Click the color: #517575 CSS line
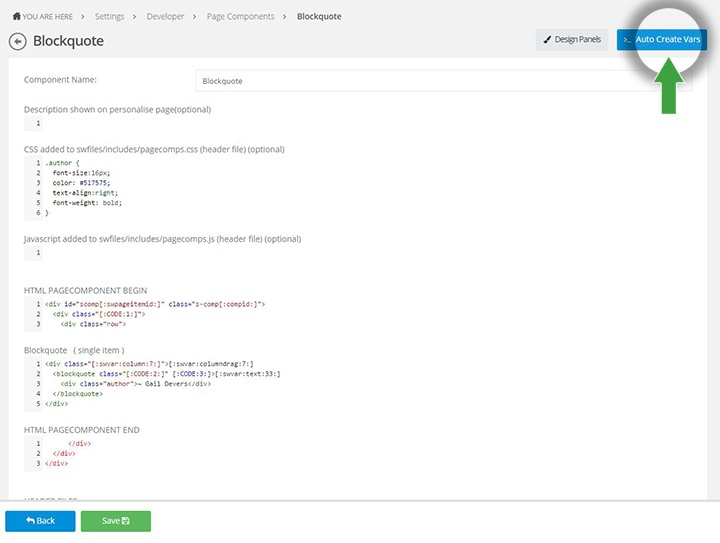The width and height of the screenshot is (720, 543). tap(81, 183)
